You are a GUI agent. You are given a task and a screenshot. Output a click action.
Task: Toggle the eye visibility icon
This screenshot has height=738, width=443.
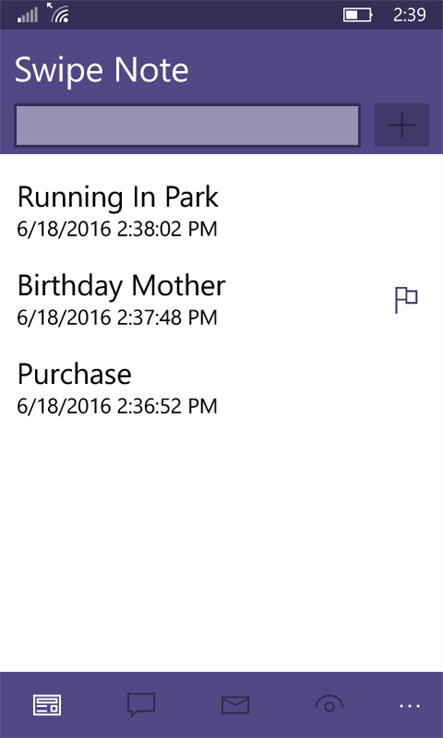coord(329,704)
